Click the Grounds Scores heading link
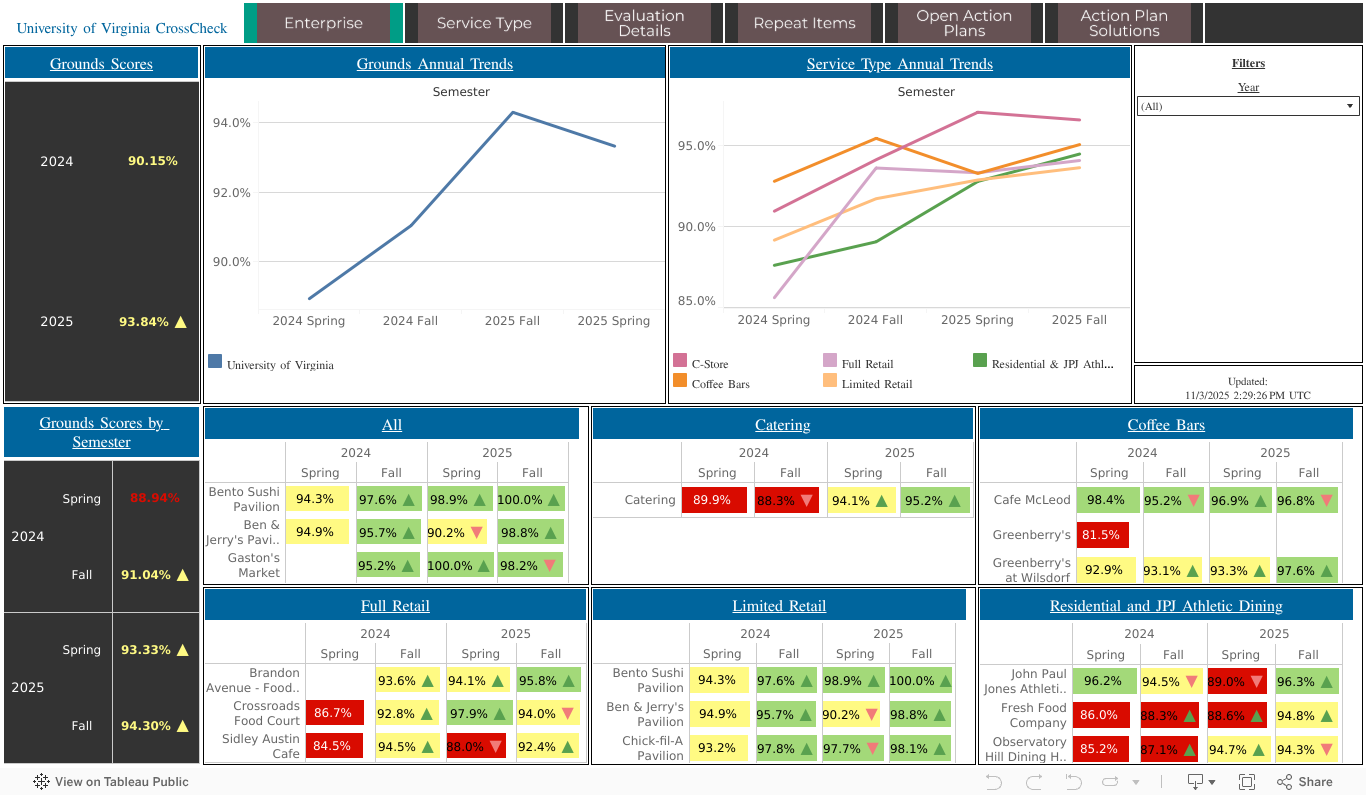Viewport: 1366px width, 795px height. click(102, 64)
